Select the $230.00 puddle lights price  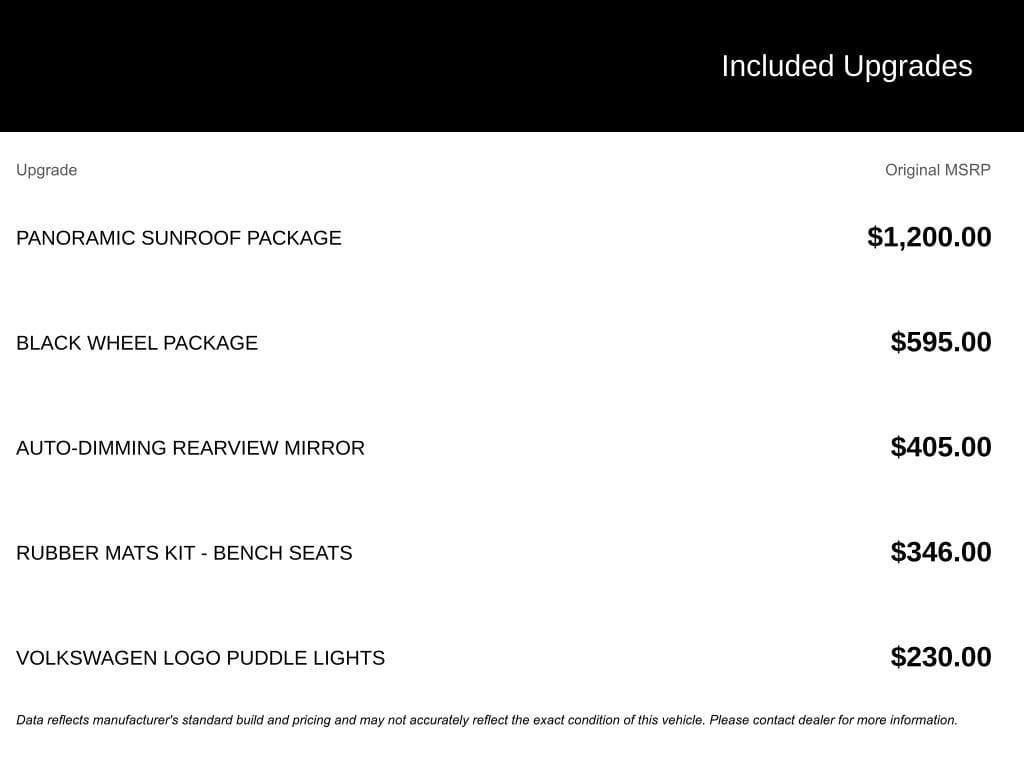point(941,657)
